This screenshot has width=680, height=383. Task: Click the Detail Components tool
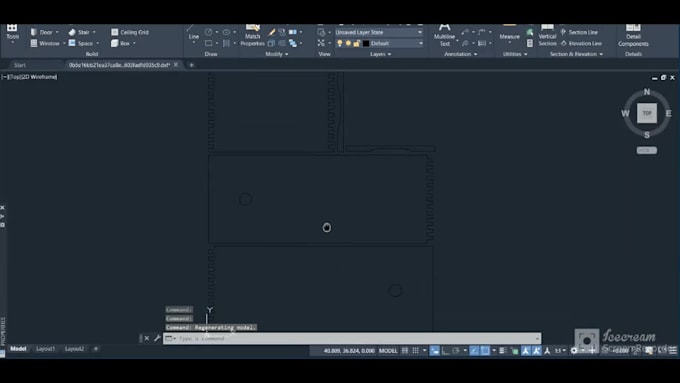tap(633, 36)
